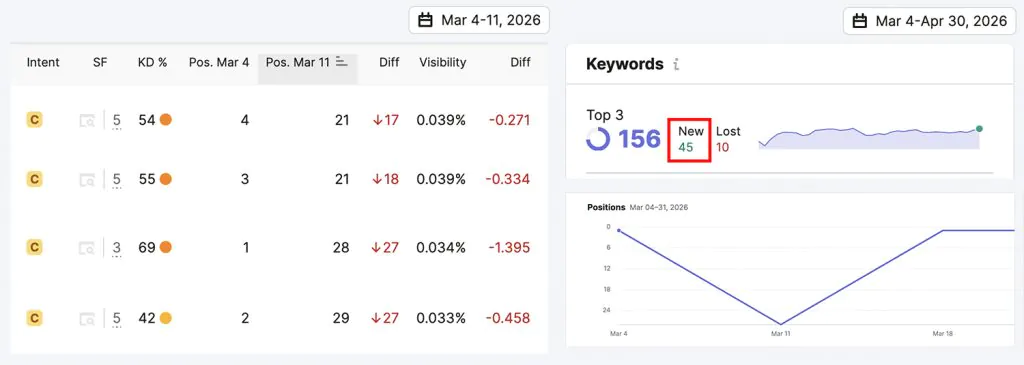This screenshot has height=365, width=1024.
Task: Click the Top 3 sparkline trend chart
Action: tap(870, 138)
